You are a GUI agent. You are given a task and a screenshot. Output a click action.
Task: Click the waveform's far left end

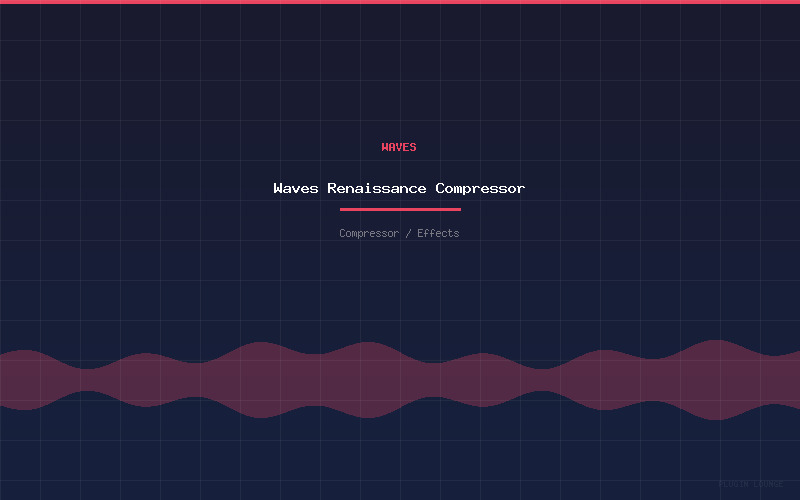point(4,380)
